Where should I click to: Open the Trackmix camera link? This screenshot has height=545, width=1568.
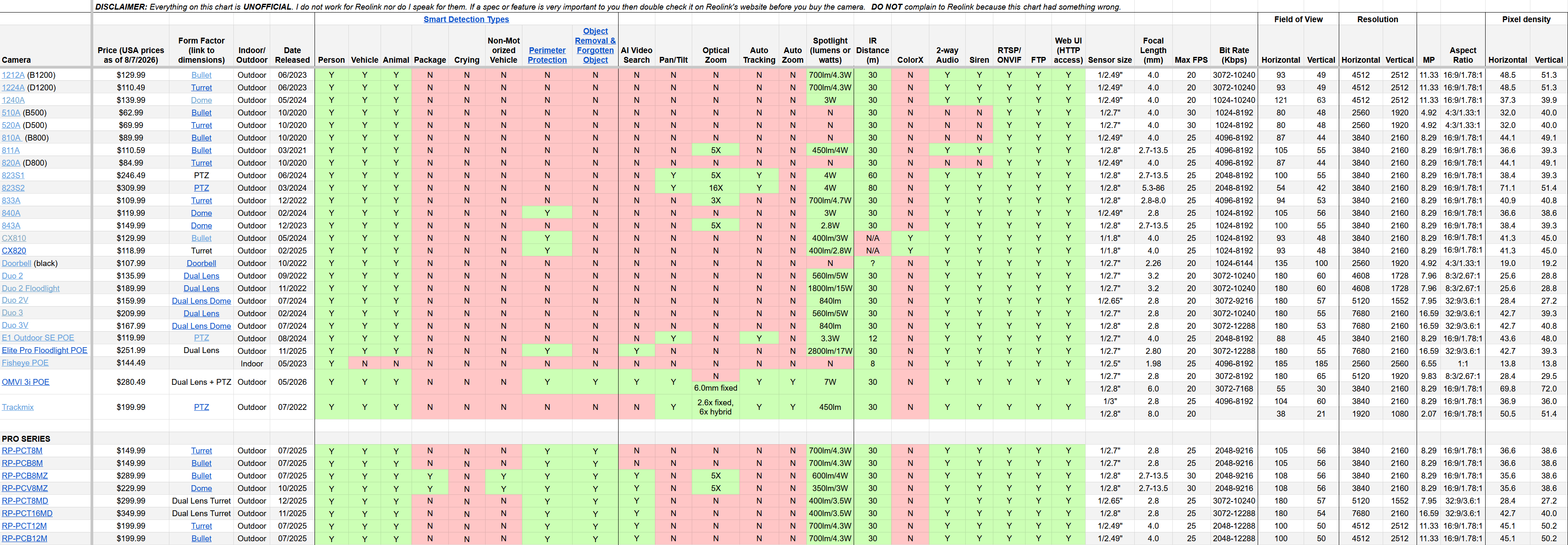point(18,407)
